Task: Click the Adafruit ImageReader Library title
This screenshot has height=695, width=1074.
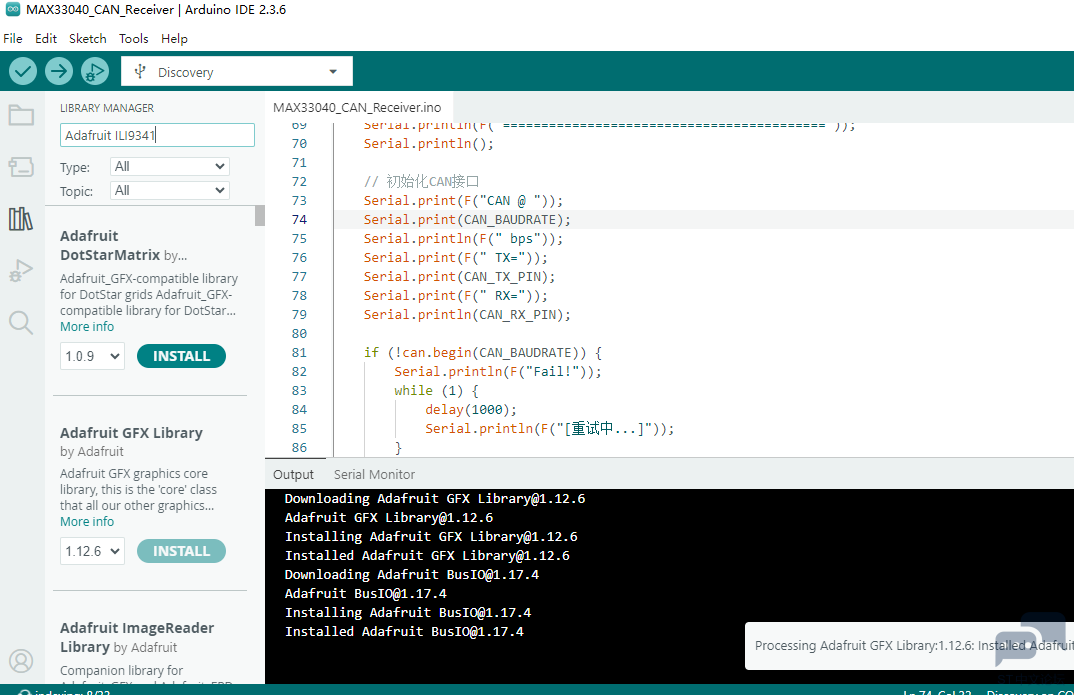Action: click(x=137, y=637)
